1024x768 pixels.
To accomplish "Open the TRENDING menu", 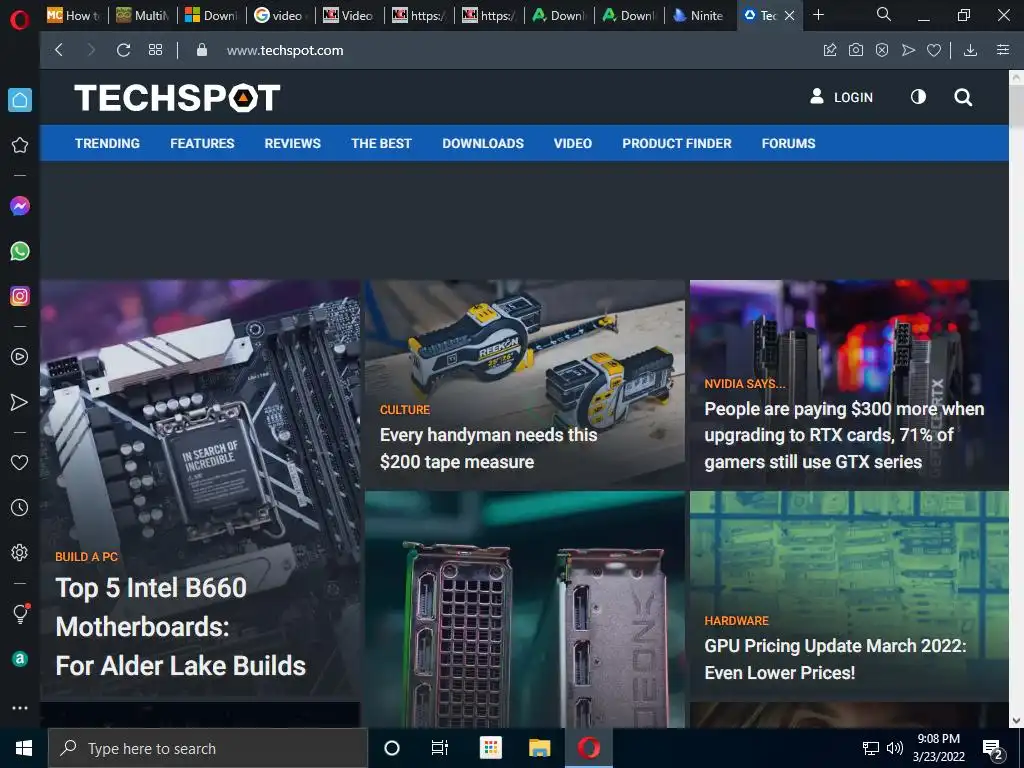I will click(x=107, y=144).
